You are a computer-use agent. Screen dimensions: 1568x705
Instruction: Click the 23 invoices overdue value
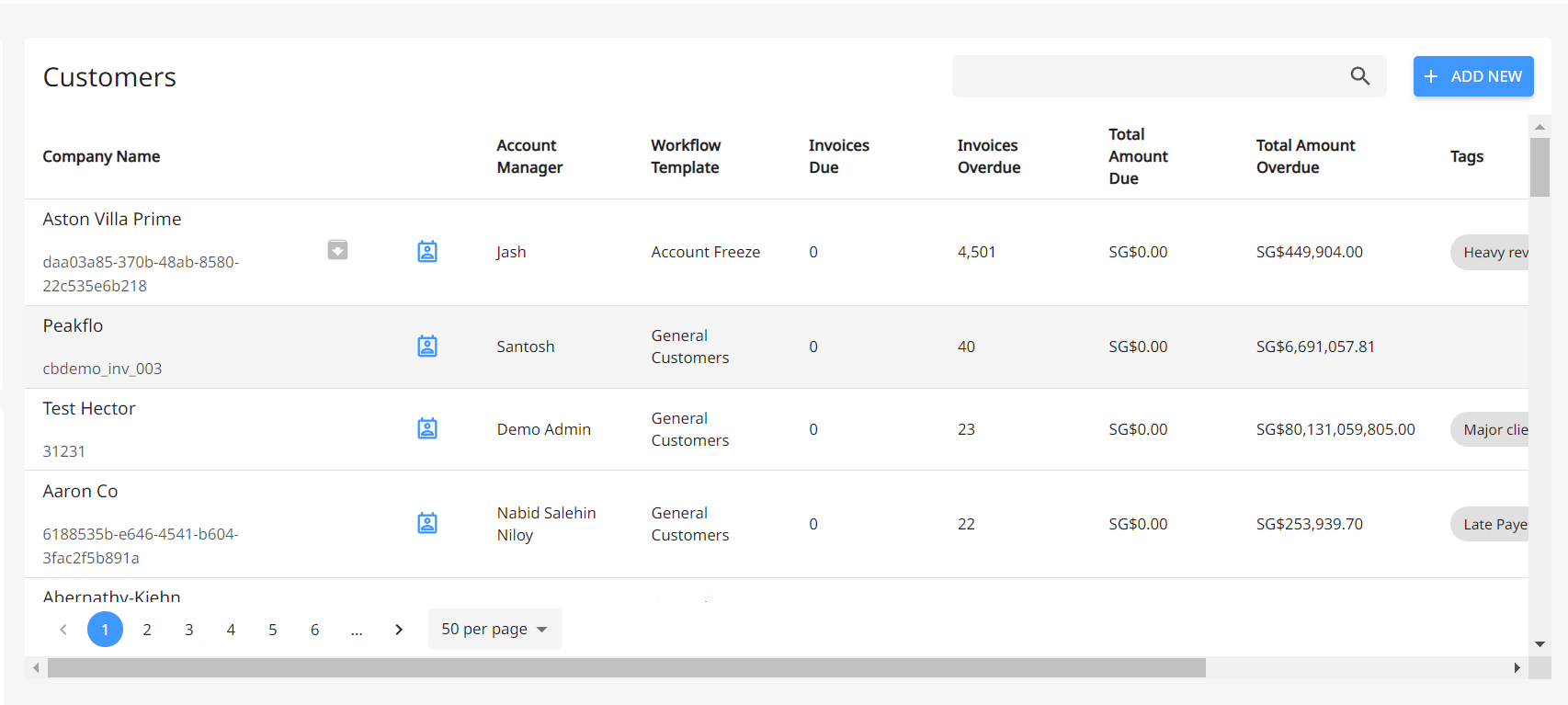966,429
